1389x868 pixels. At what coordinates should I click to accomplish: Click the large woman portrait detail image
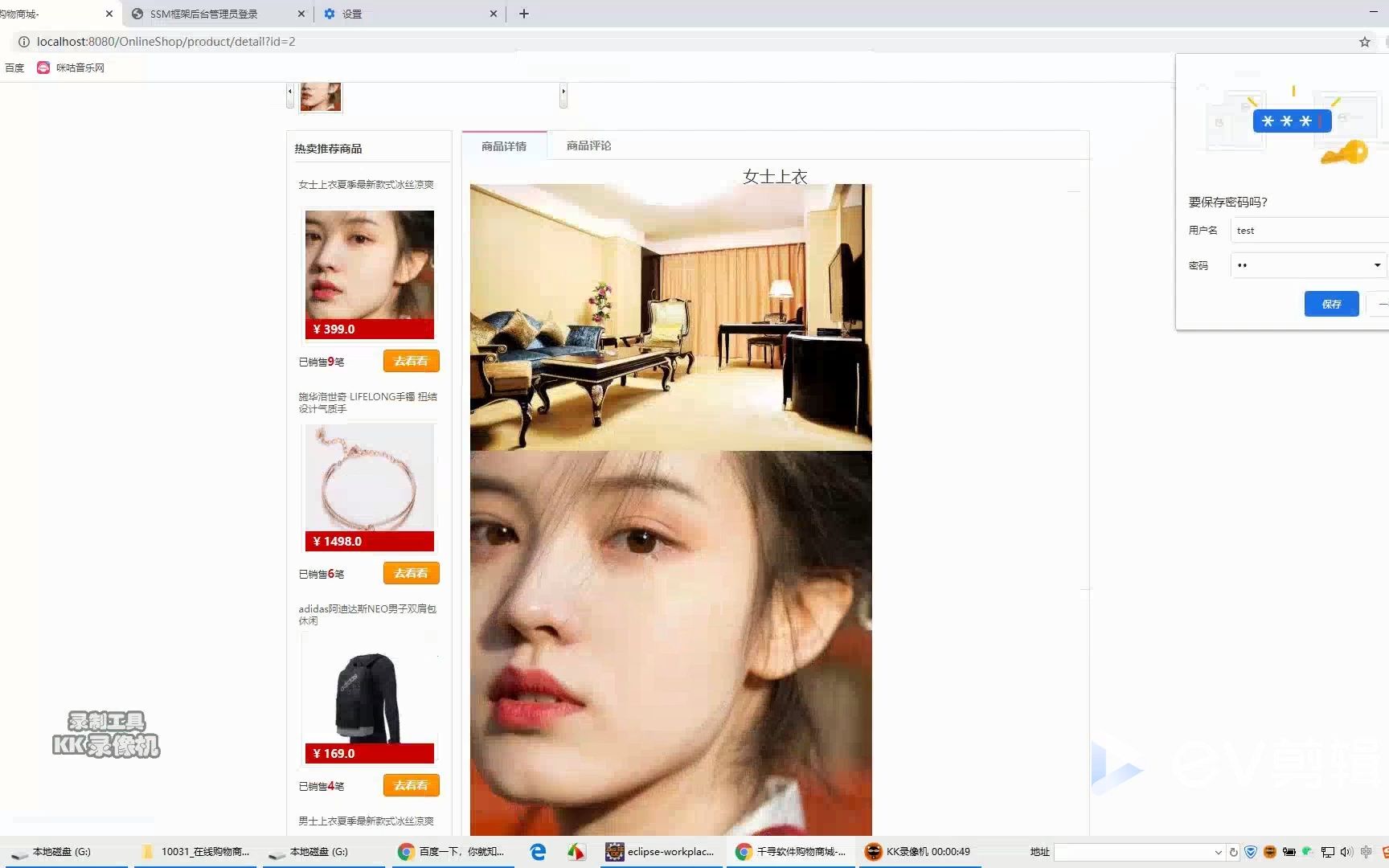coord(670,643)
